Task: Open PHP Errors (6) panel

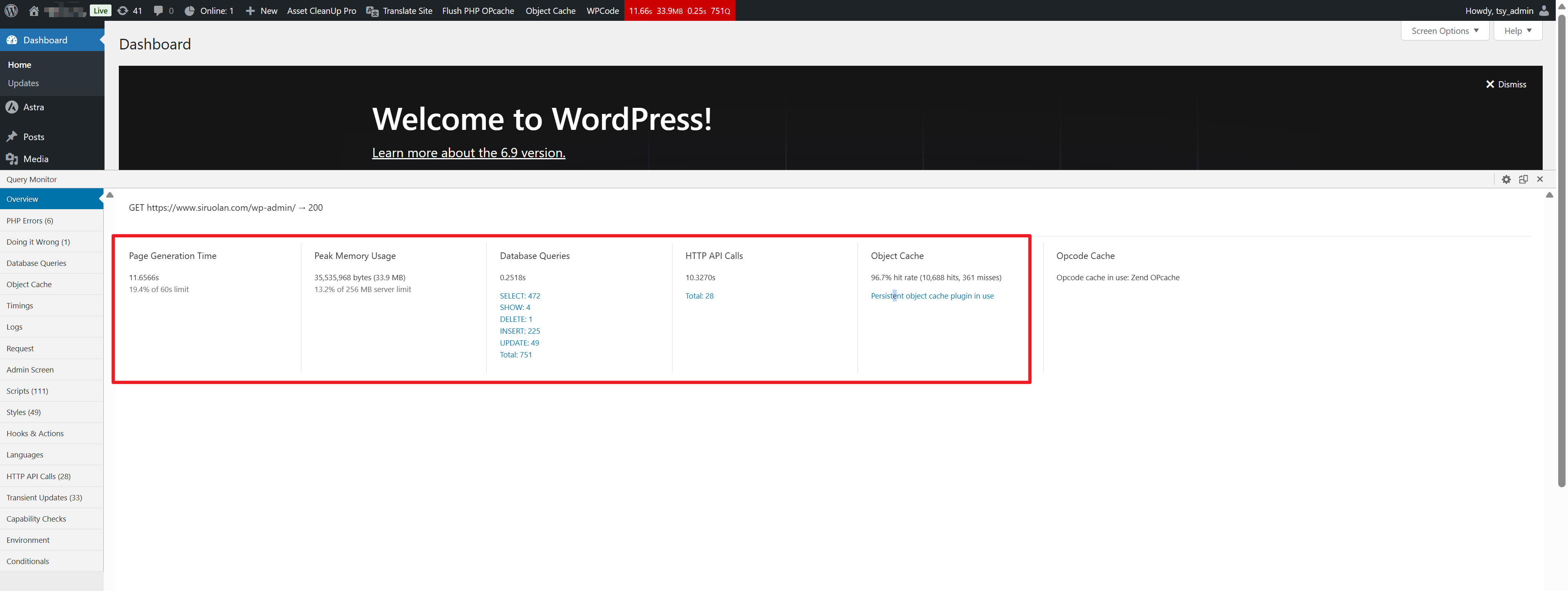Action: tap(30, 220)
